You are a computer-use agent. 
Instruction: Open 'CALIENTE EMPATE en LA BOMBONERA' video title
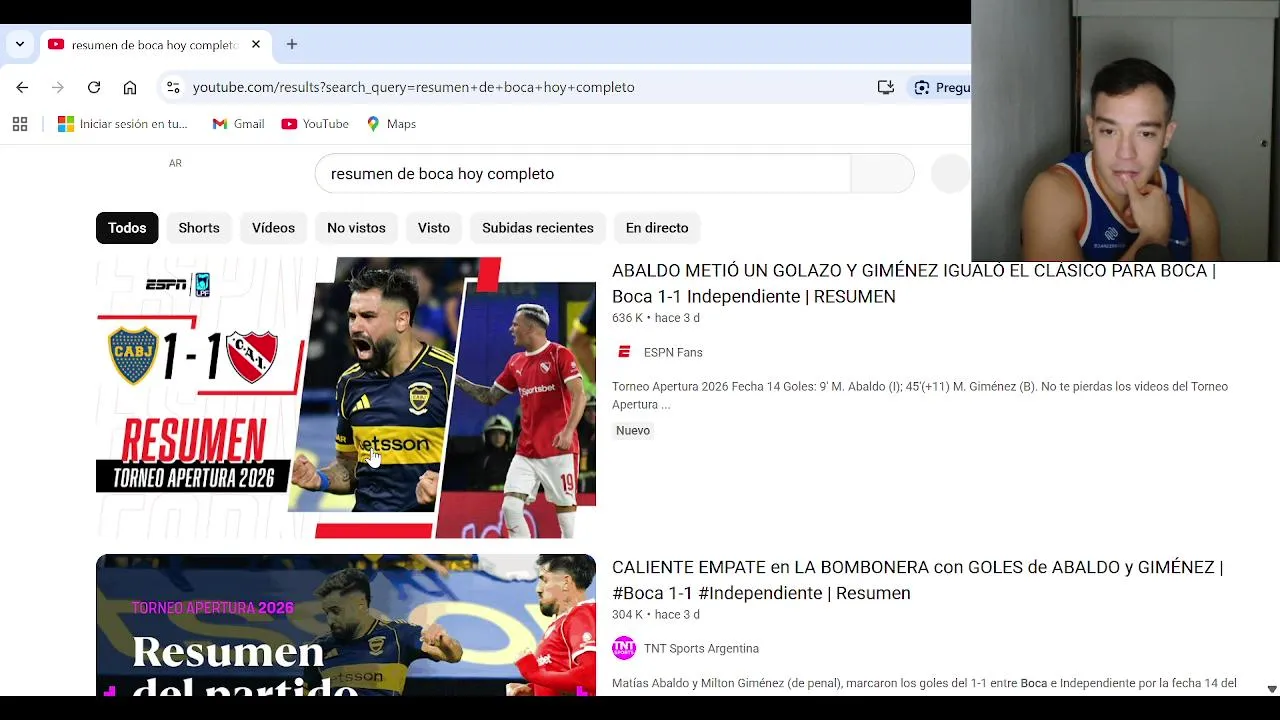click(x=917, y=580)
